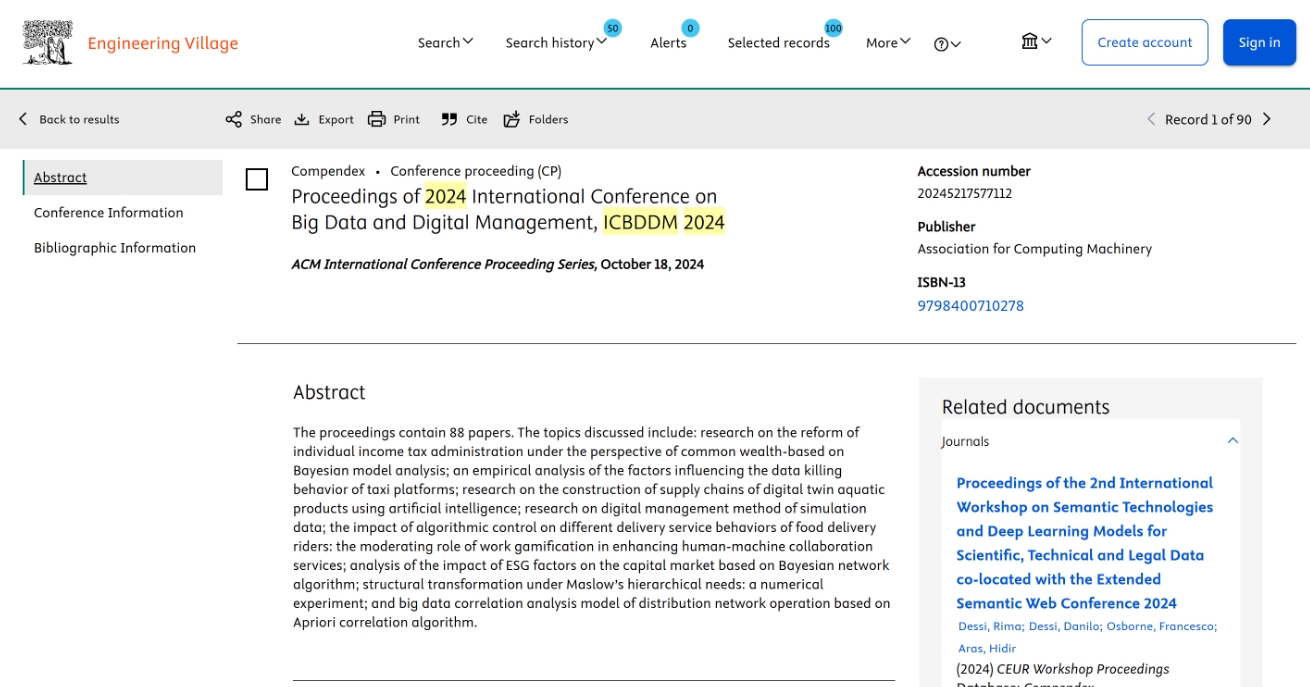Open the institution building icon menu
The width and height of the screenshot is (1310, 687).
pos(1036,41)
